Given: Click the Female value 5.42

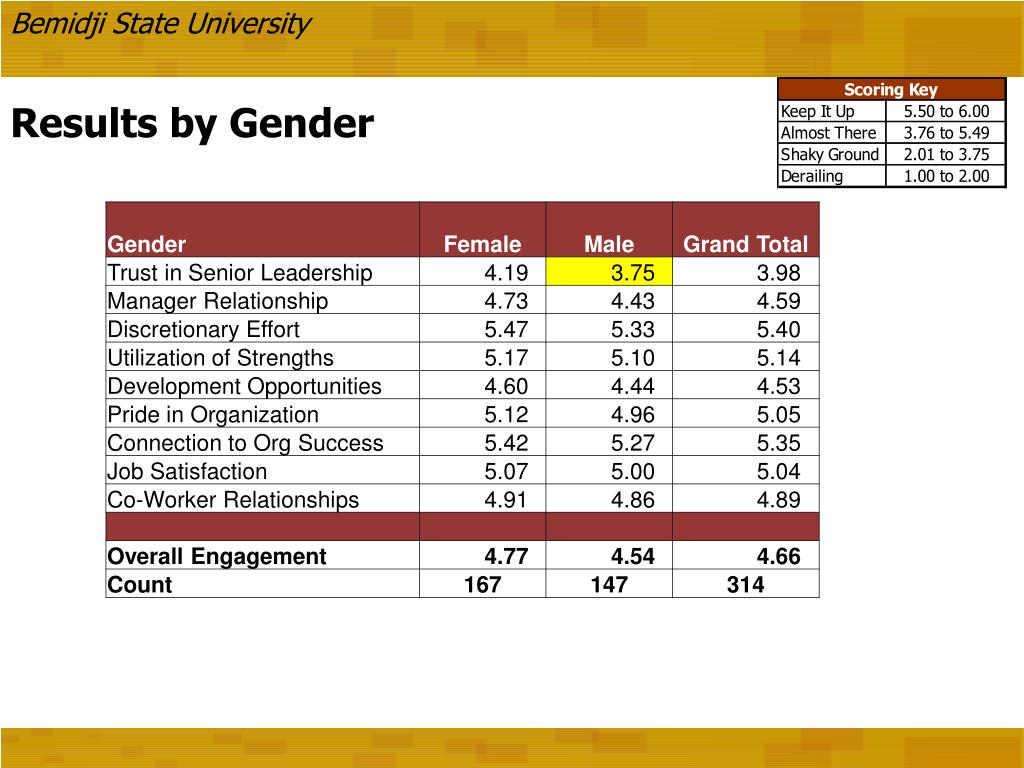Looking at the screenshot, I should point(505,443).
